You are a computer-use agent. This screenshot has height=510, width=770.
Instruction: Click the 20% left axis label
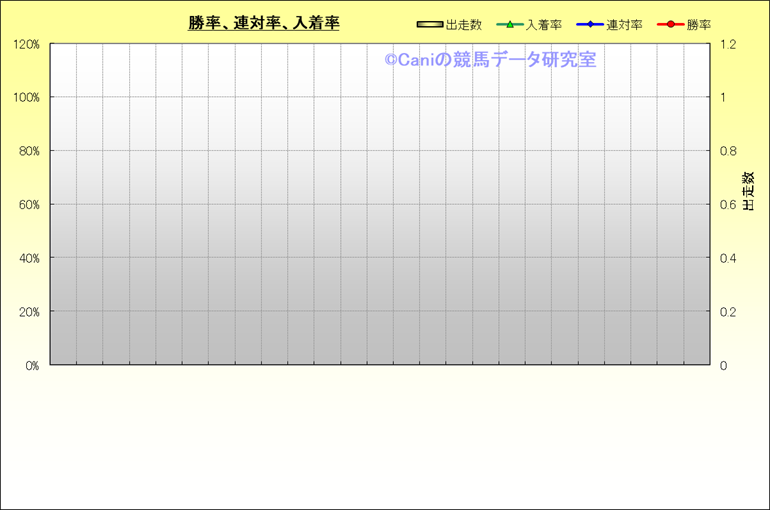[29, 312]
